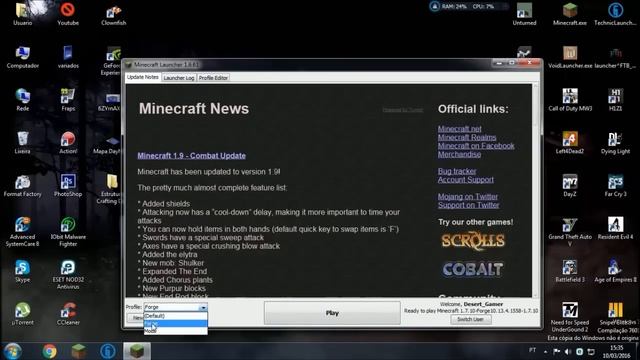
Task: Click the Switch User button
Action: tap(471, 319)
